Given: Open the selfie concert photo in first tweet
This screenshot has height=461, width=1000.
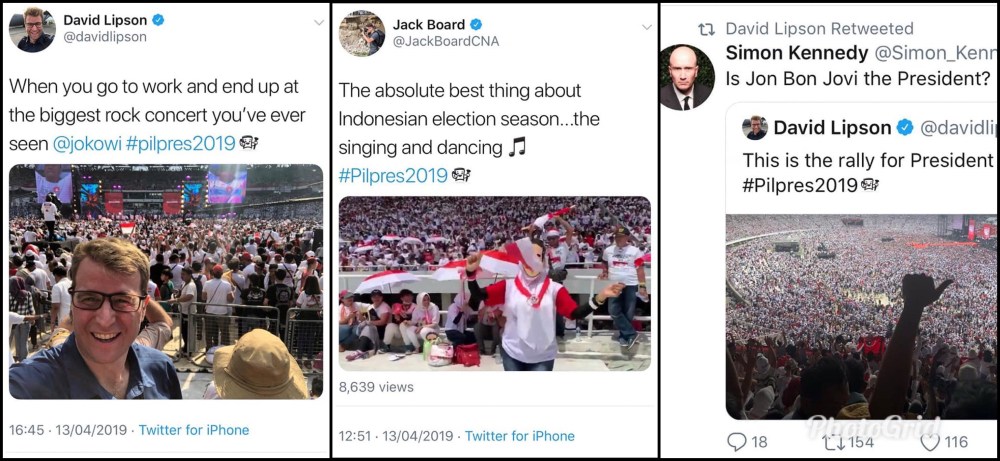Looking at the screenshot, I should 166,282.
